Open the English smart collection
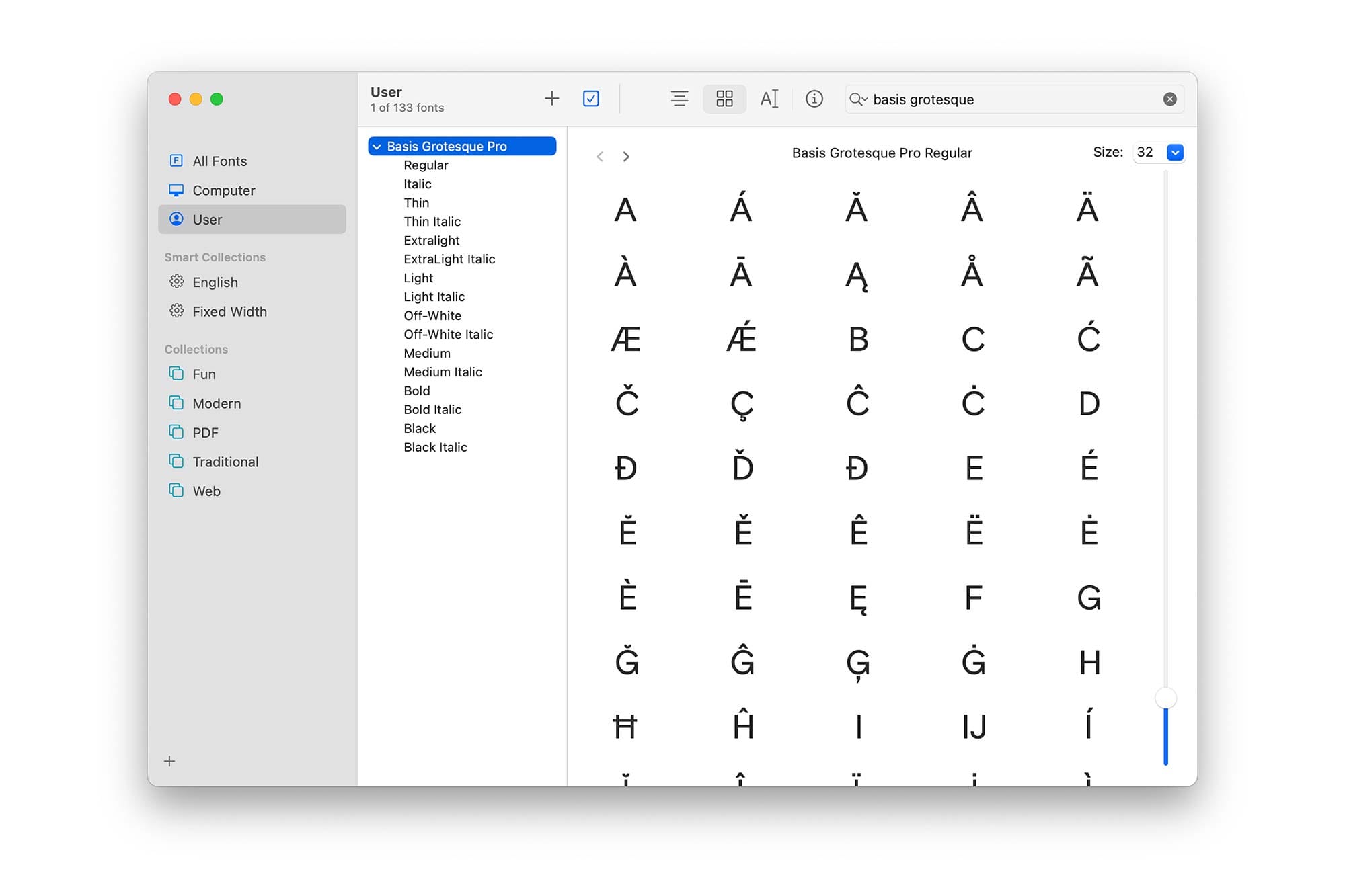 [214, 281]
